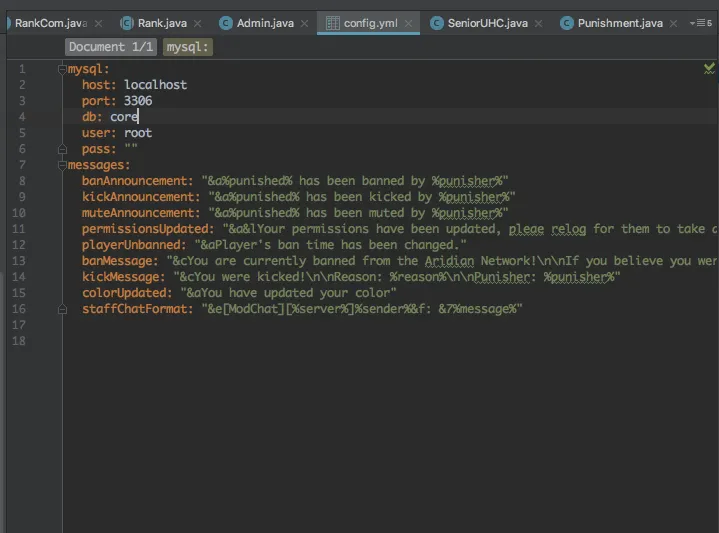
Task: Click the fold end marker beside pass line
Action: pyautogui.click(x=63, y=149)
